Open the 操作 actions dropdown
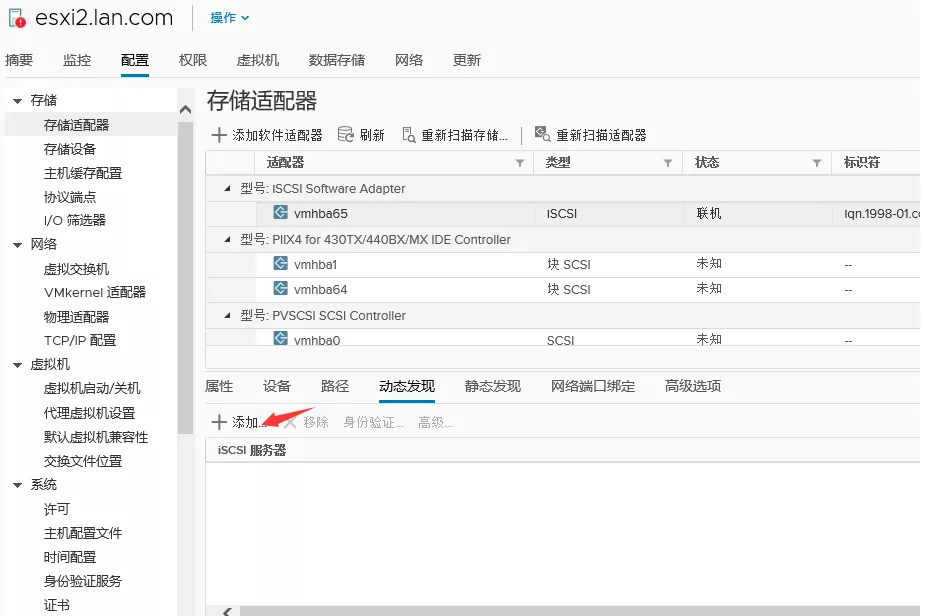The width and height of the screenshot is (927, 616). pyautogui.click(x=230, y=18)
